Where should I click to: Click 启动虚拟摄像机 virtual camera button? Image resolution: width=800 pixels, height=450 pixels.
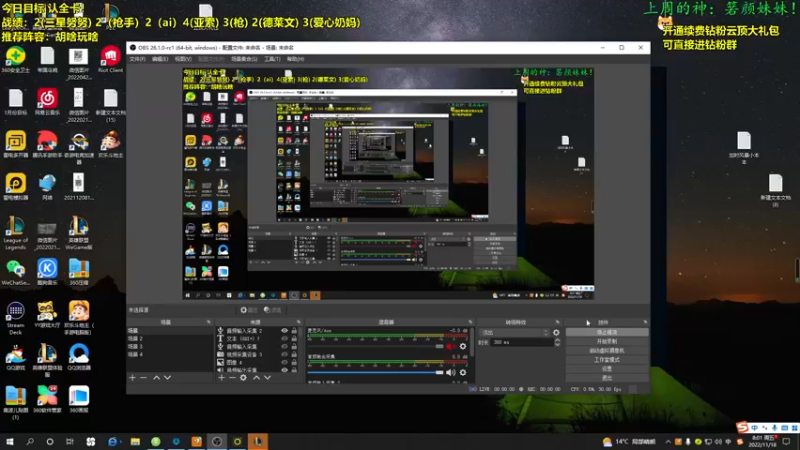607,351
